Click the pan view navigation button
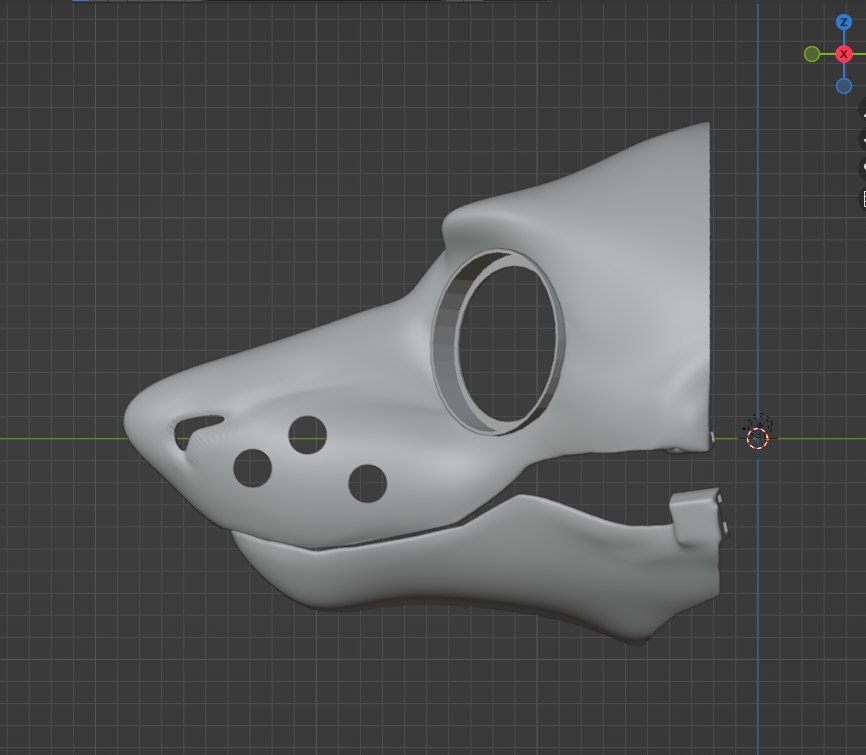This screenshot has height=755, width=866. pyautogui.click(x=862, y=143)
